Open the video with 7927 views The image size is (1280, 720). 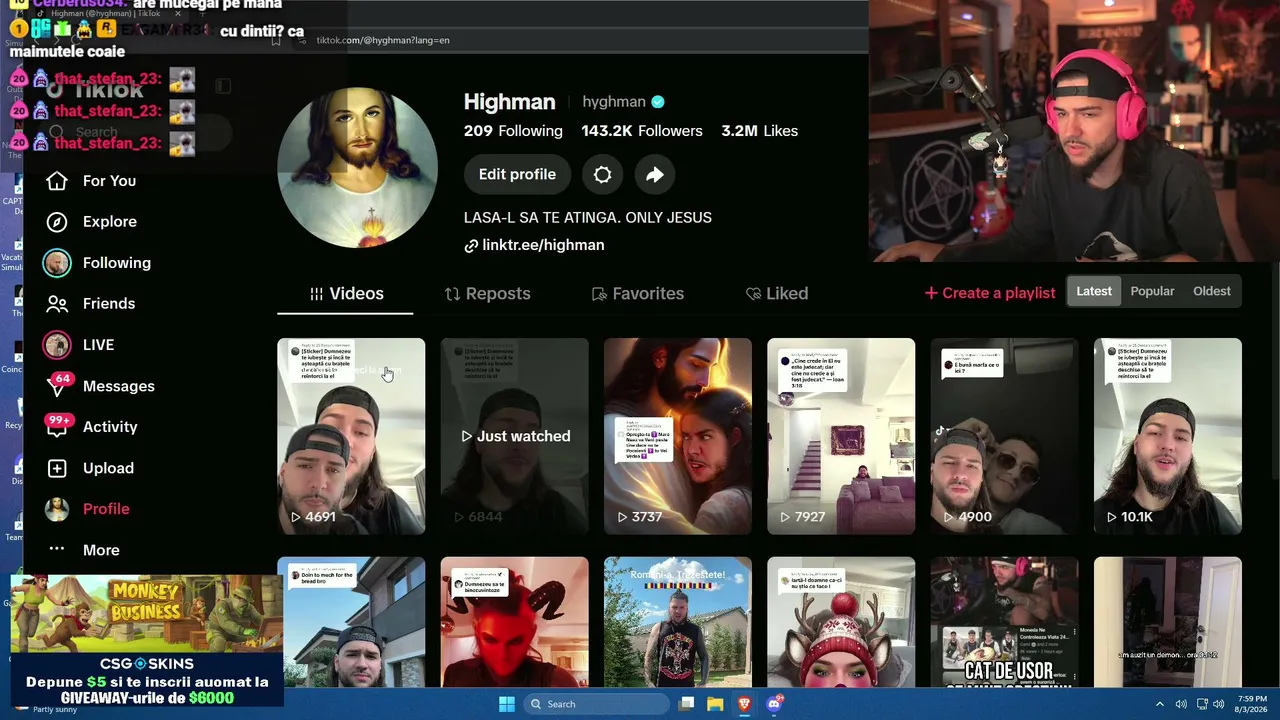click(x=841, y=436)
